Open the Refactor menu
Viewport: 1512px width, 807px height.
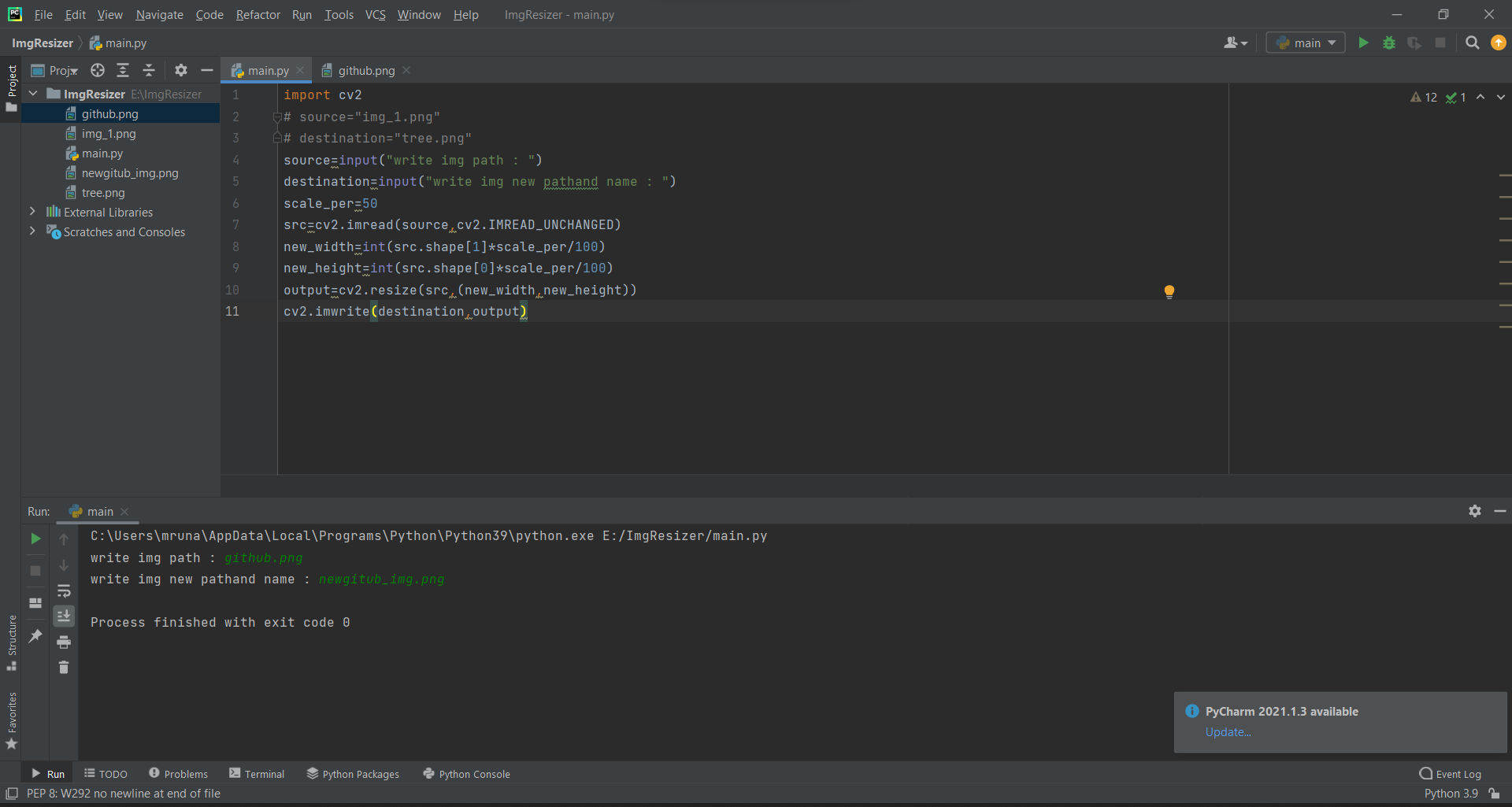[x=258, y=14]
